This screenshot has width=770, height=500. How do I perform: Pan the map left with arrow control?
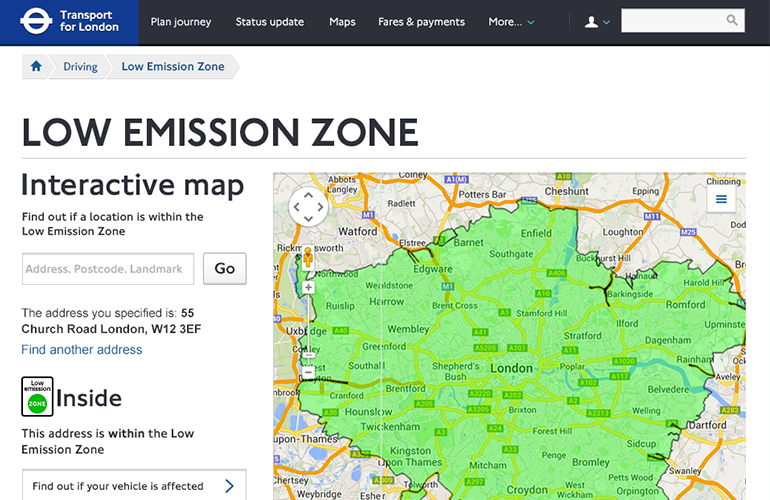pos(296,208)
